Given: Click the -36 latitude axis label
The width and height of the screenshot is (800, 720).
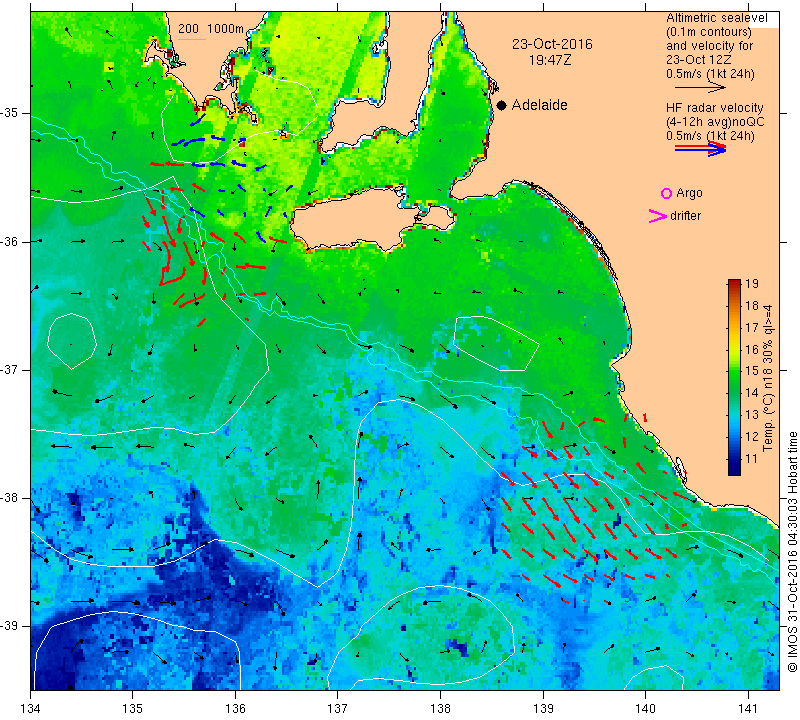Looking at the screenshot, I should [x=11, y=241].
